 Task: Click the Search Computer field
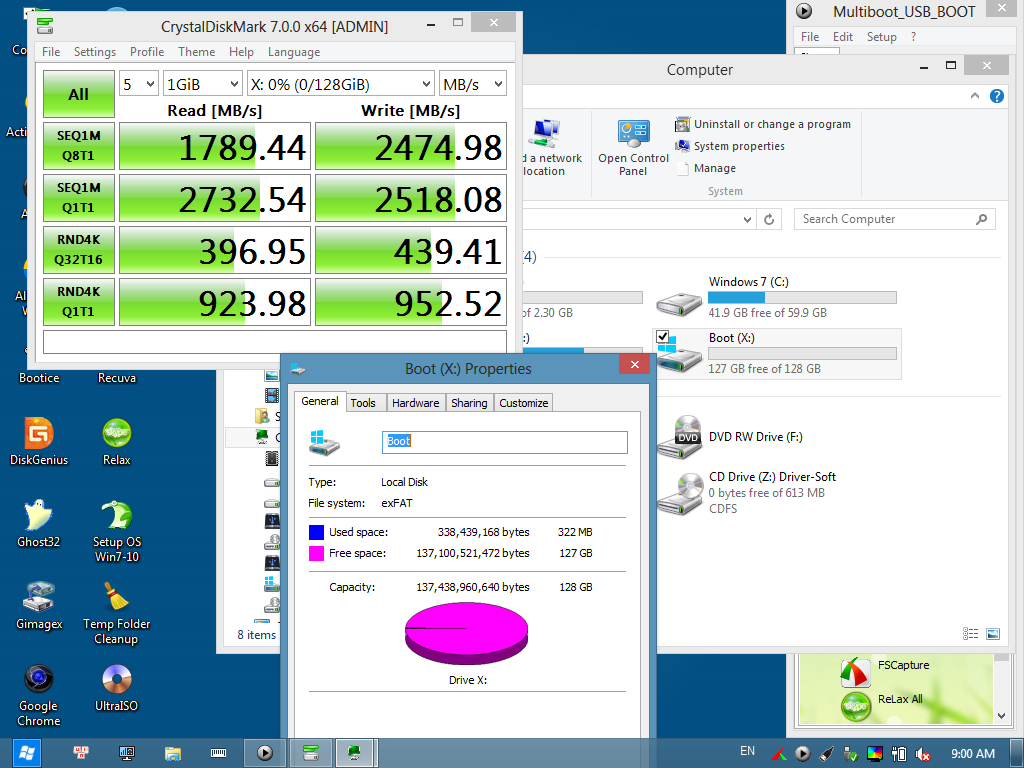point(894,219)
